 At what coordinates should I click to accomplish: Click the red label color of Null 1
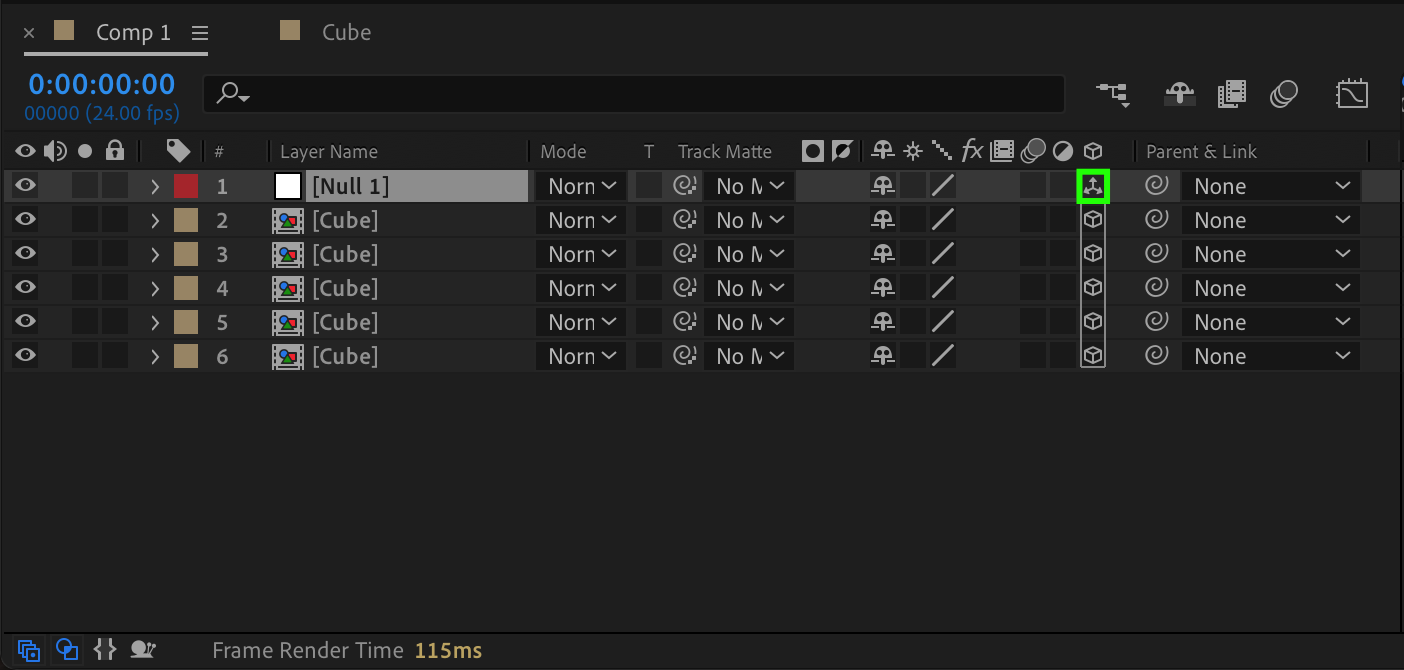pyautogui.click(x=186, y=186)
